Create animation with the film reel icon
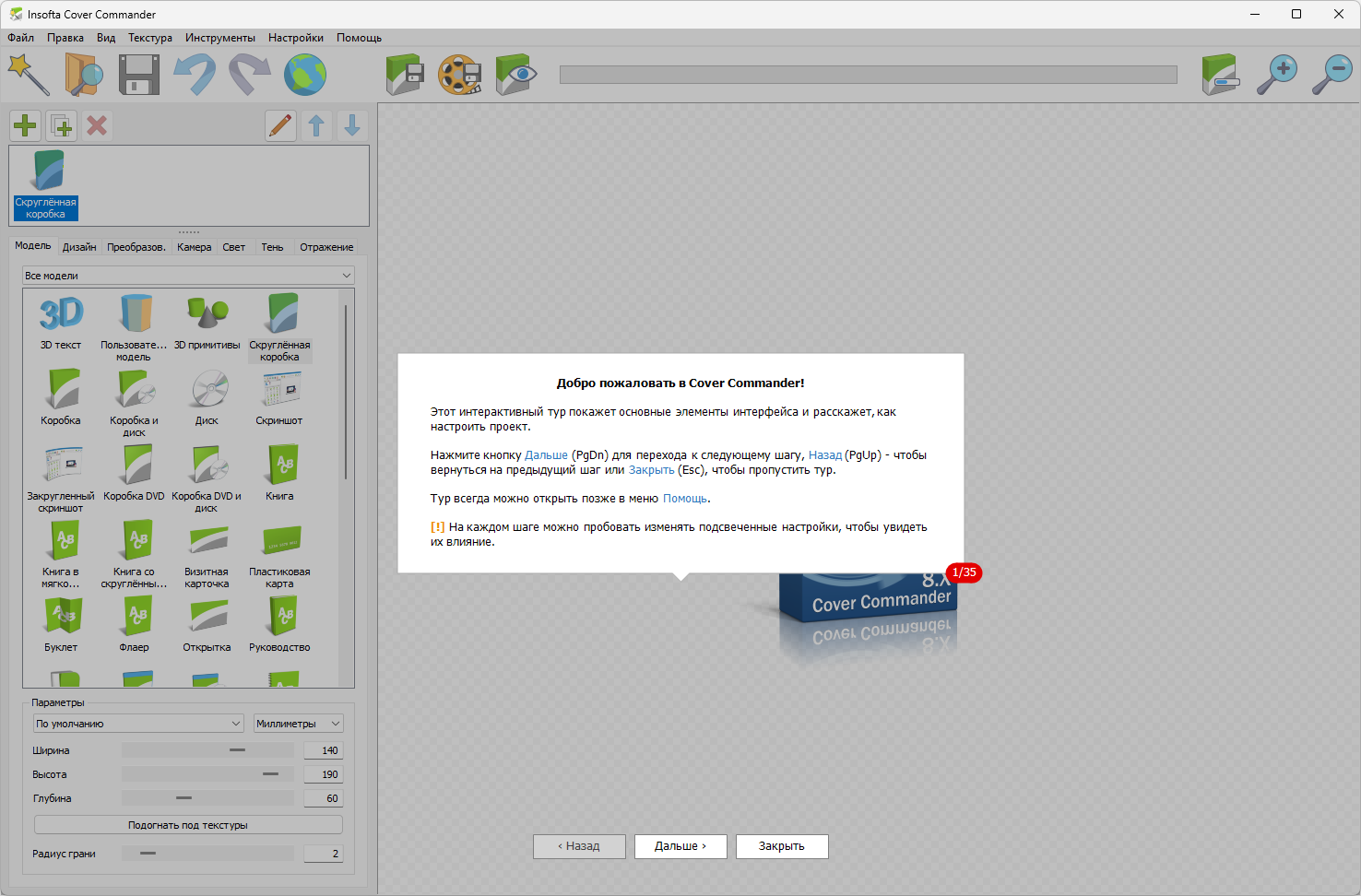Screen dimensions: 1361x896 [460, 75]
